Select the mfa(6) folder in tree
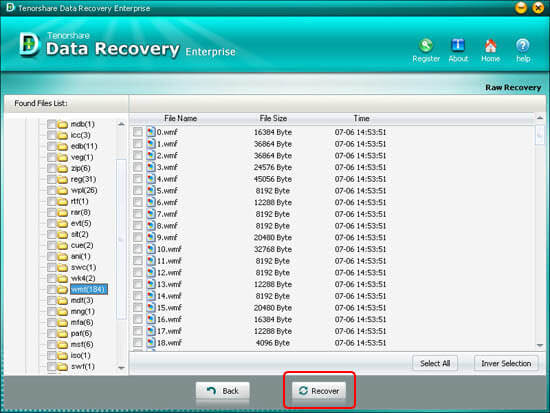This screenshot has width=550, height=413. point(82,322)
